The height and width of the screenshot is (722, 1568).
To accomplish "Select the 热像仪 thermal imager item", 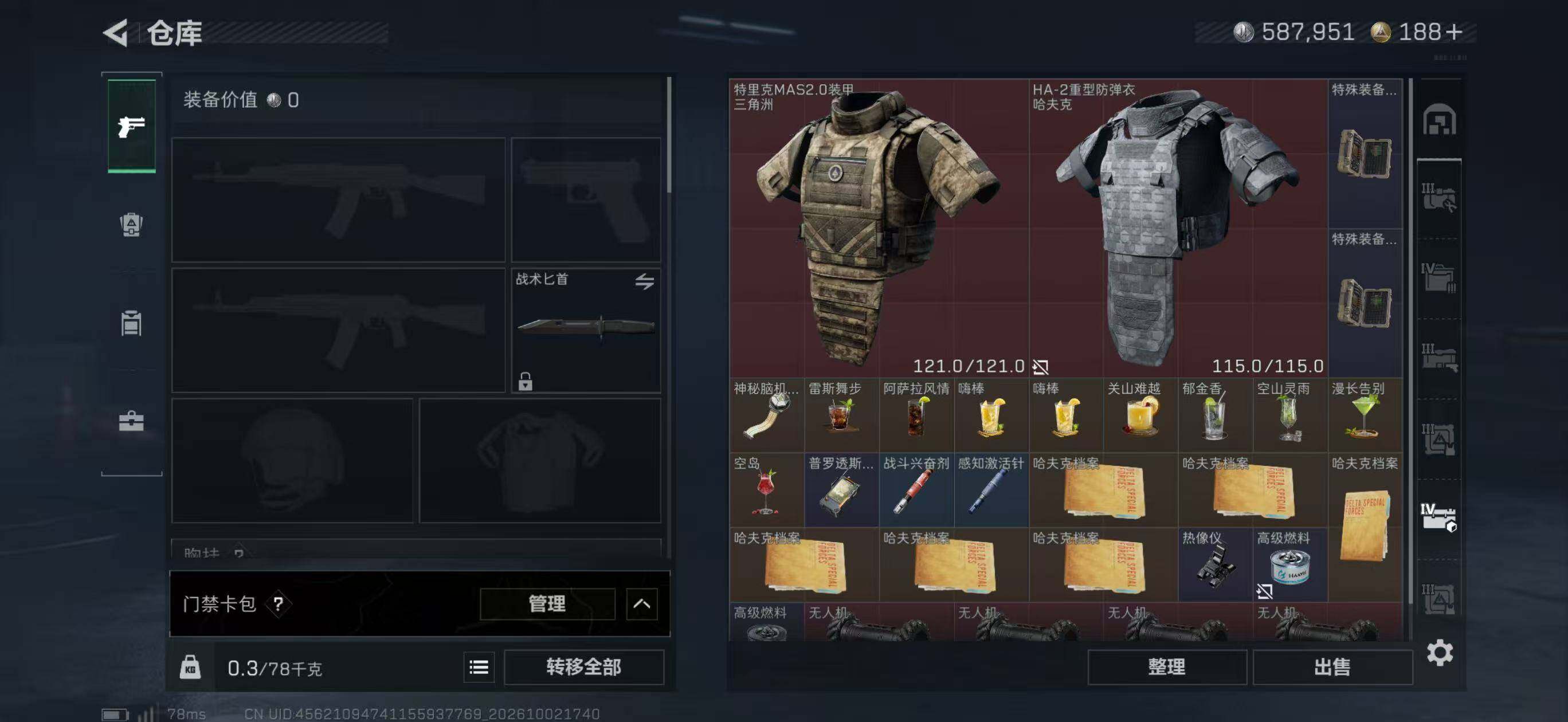I will click(1216, 565).
